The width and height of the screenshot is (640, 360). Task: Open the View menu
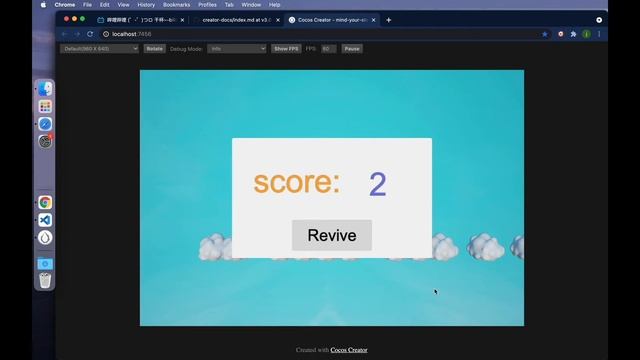coord(123,5)
